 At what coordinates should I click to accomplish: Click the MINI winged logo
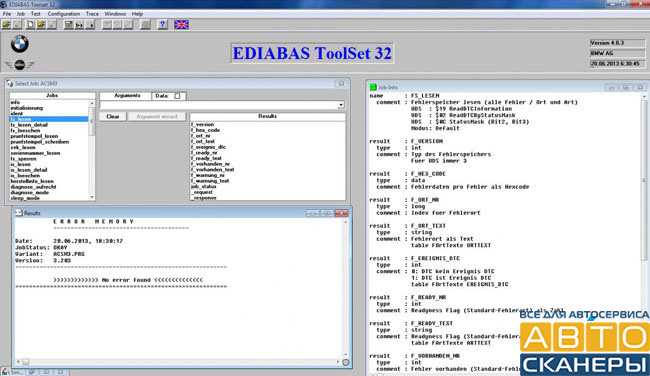coord(19,65)
